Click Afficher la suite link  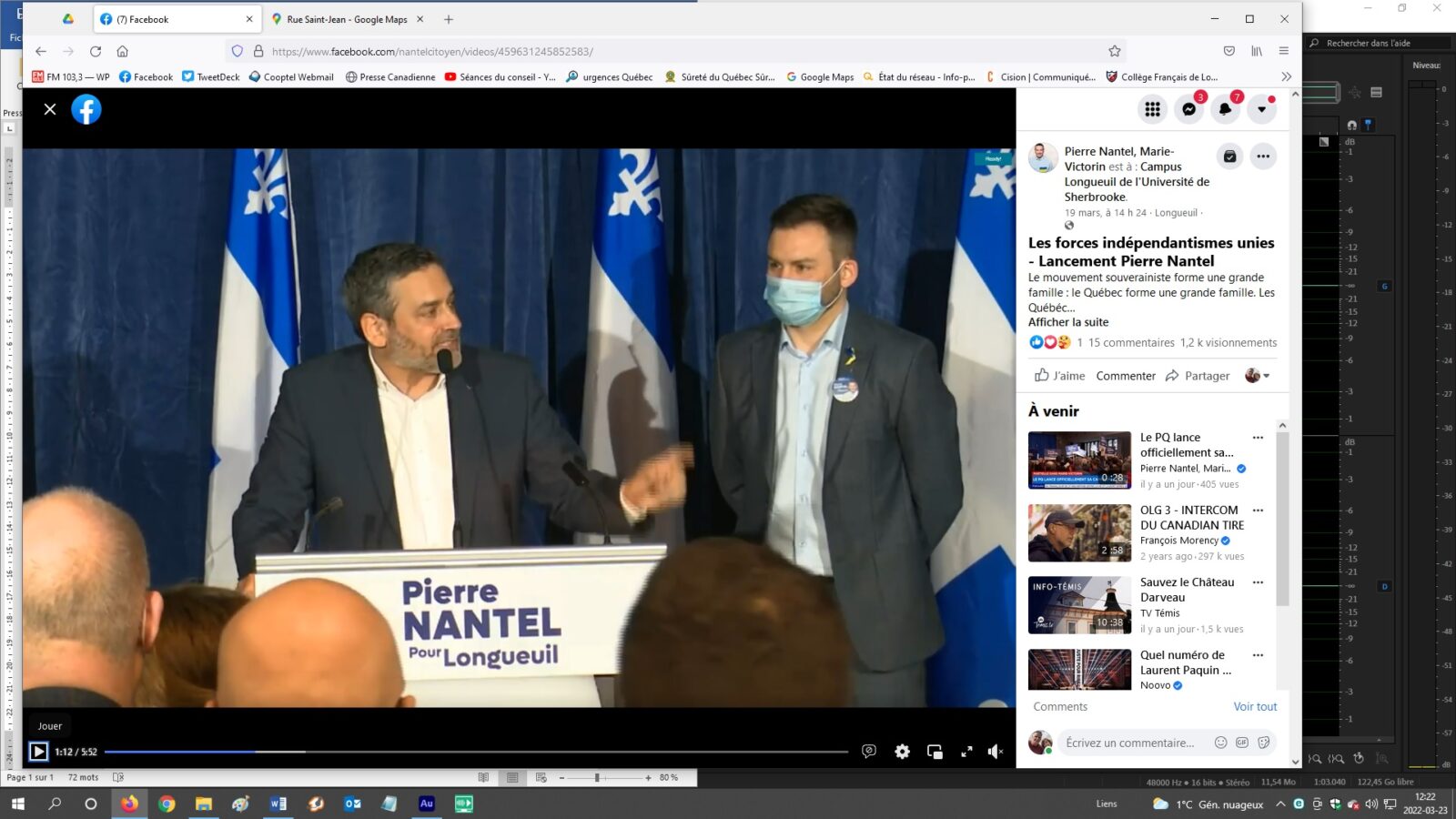[x=1068, y=322]
